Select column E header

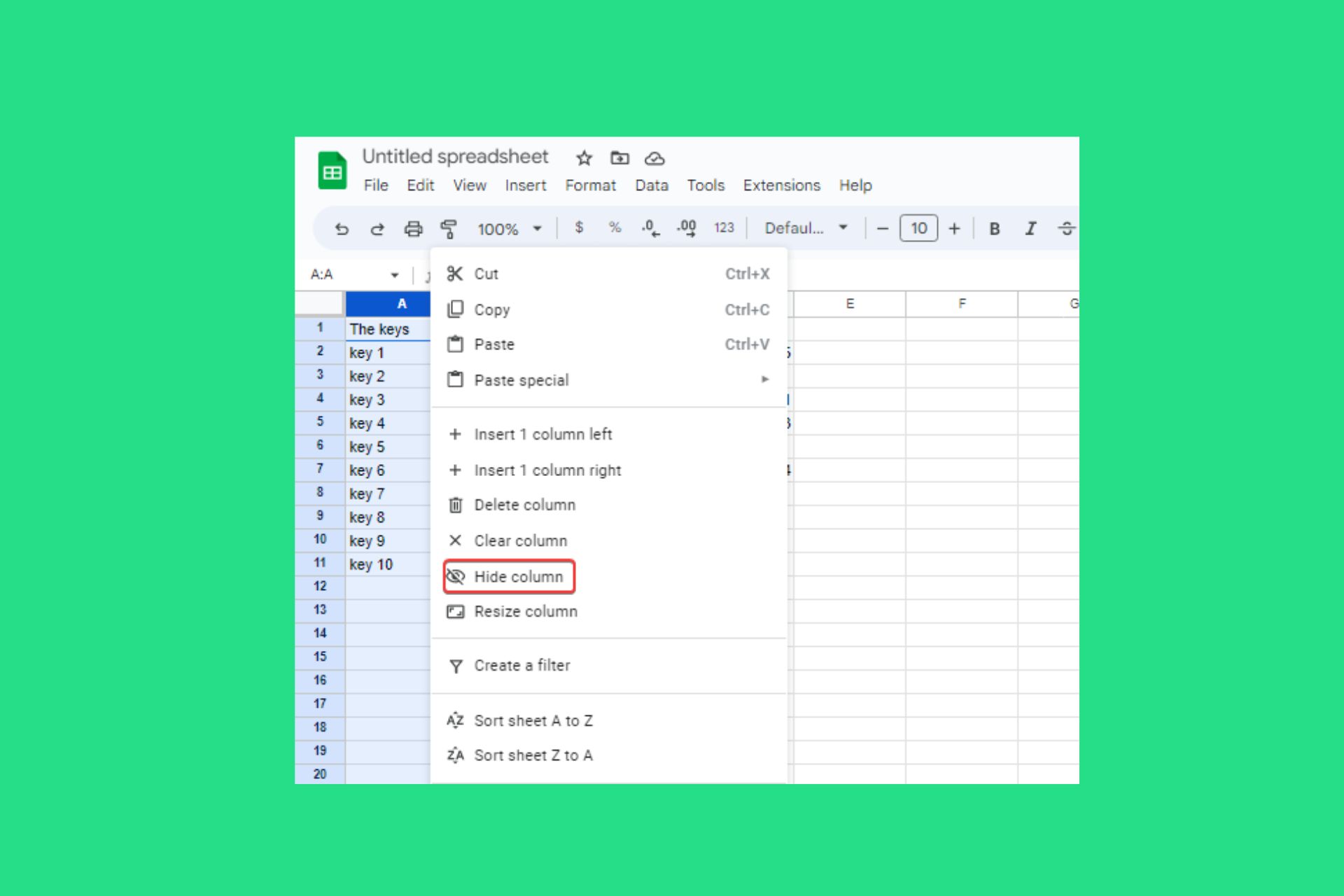(850, 304)
